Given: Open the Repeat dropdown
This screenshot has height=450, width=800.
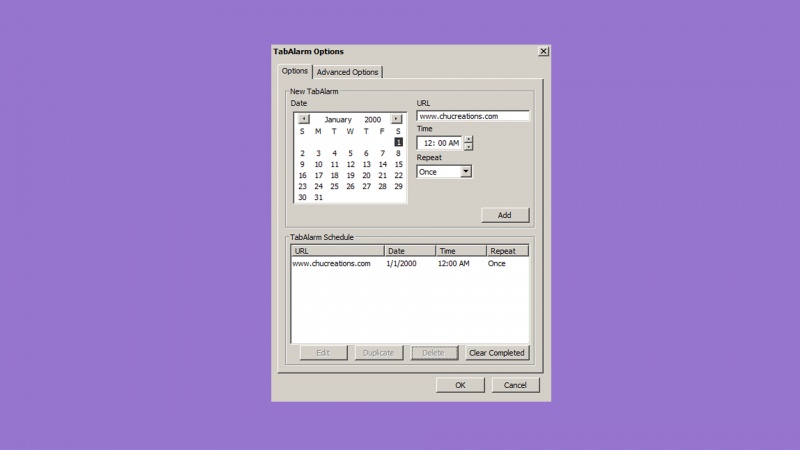Looking at the screenshot, I should (x=466, y=172).
